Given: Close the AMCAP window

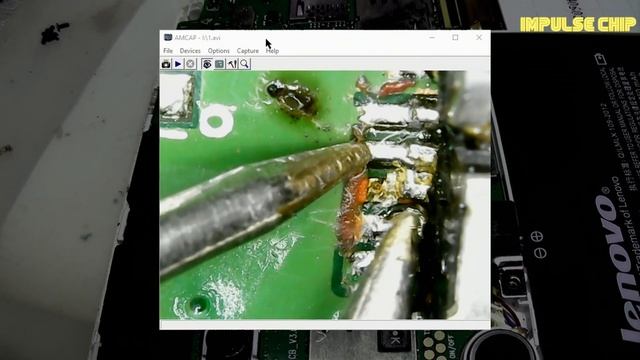Looking at the screenshot, I should pyautogui.click(x=479, y=38).
